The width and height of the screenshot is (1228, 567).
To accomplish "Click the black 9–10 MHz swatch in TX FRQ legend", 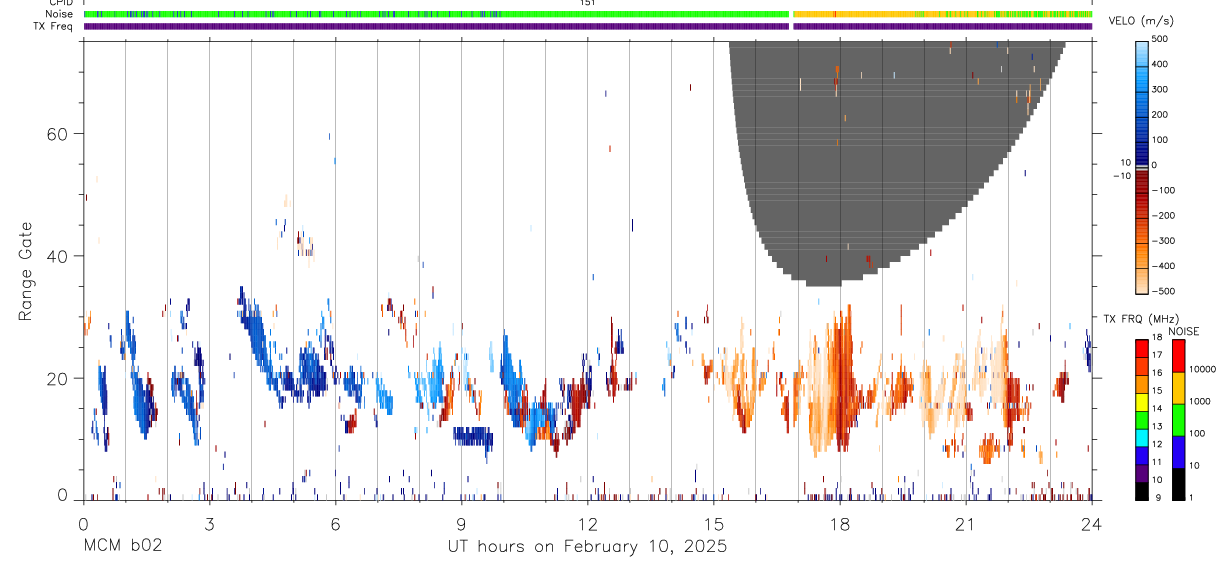I will click(x=1141, y=491).
